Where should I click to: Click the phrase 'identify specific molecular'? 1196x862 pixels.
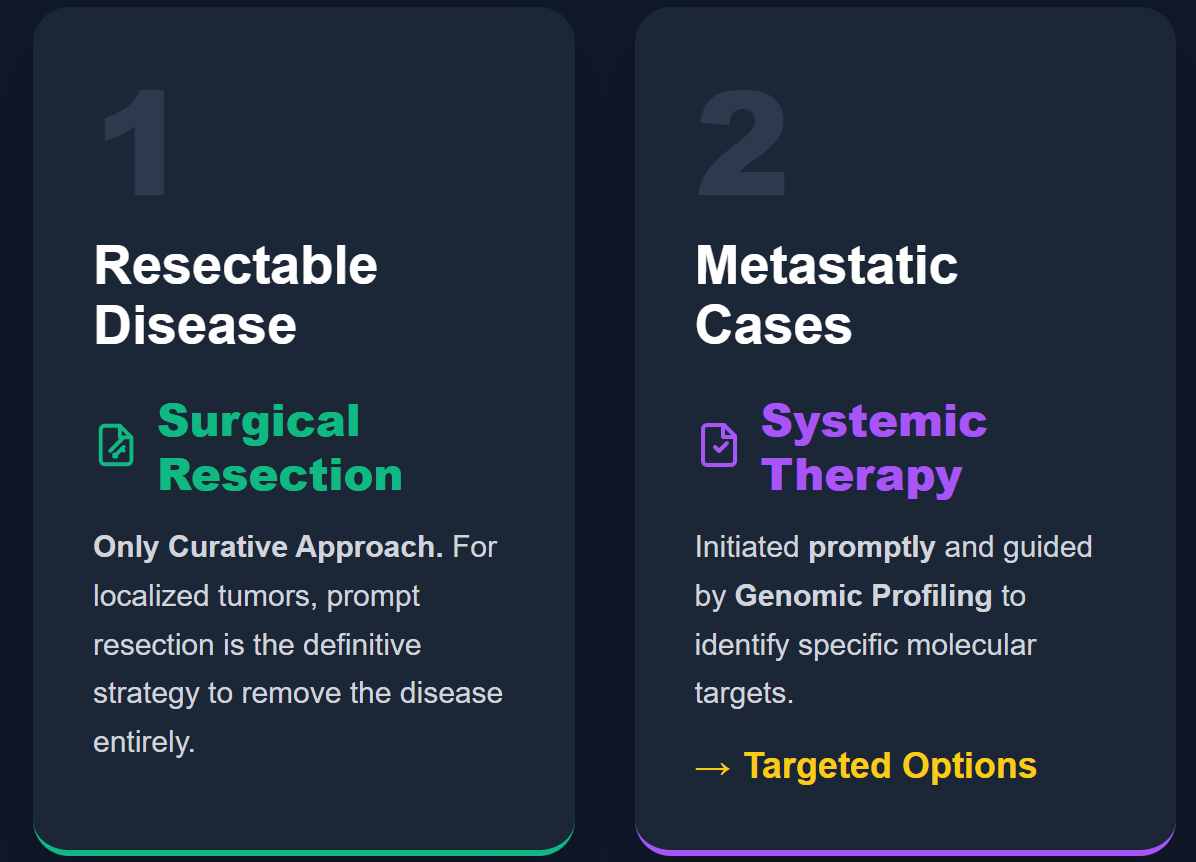pos(865,645)
